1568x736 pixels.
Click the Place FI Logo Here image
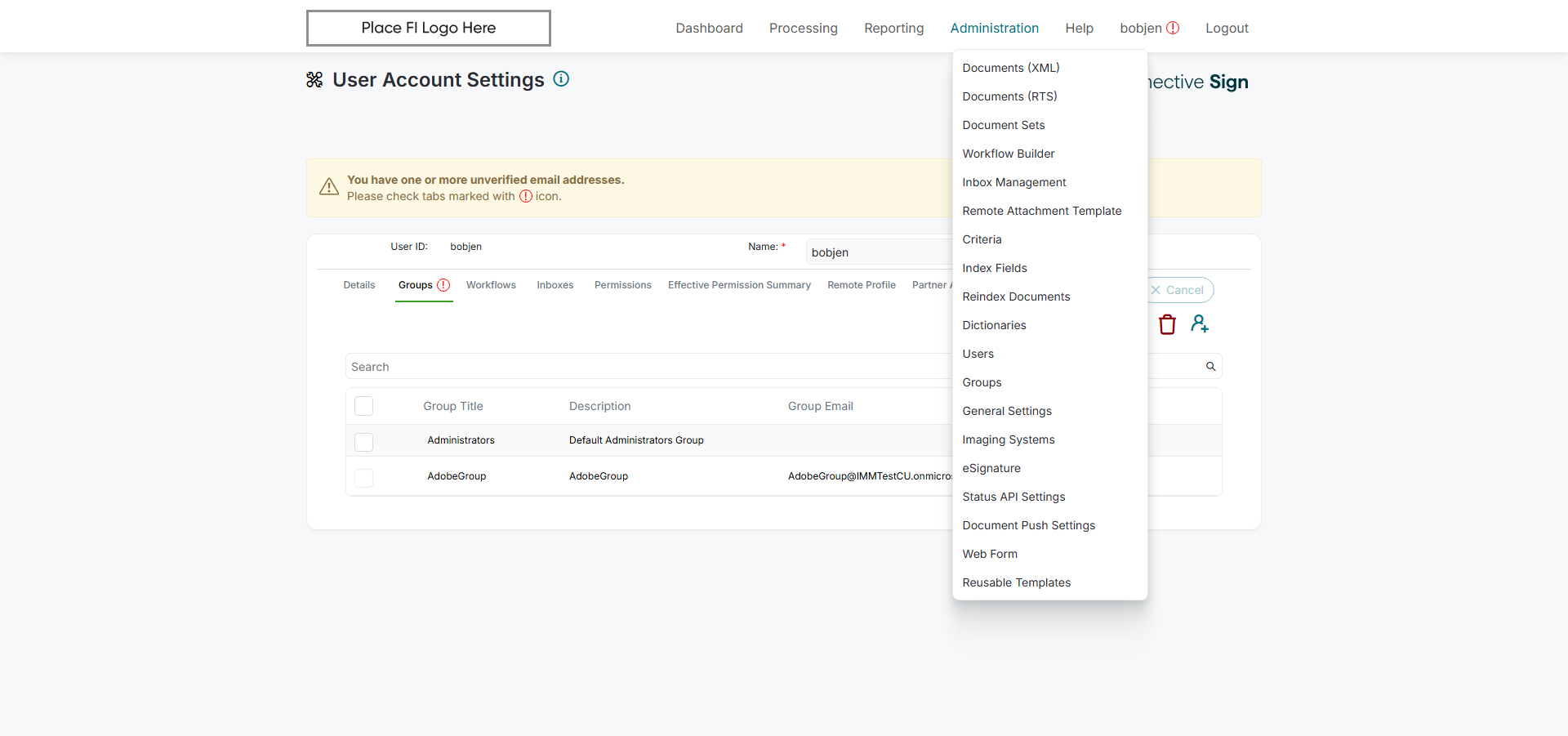[429, 28]
